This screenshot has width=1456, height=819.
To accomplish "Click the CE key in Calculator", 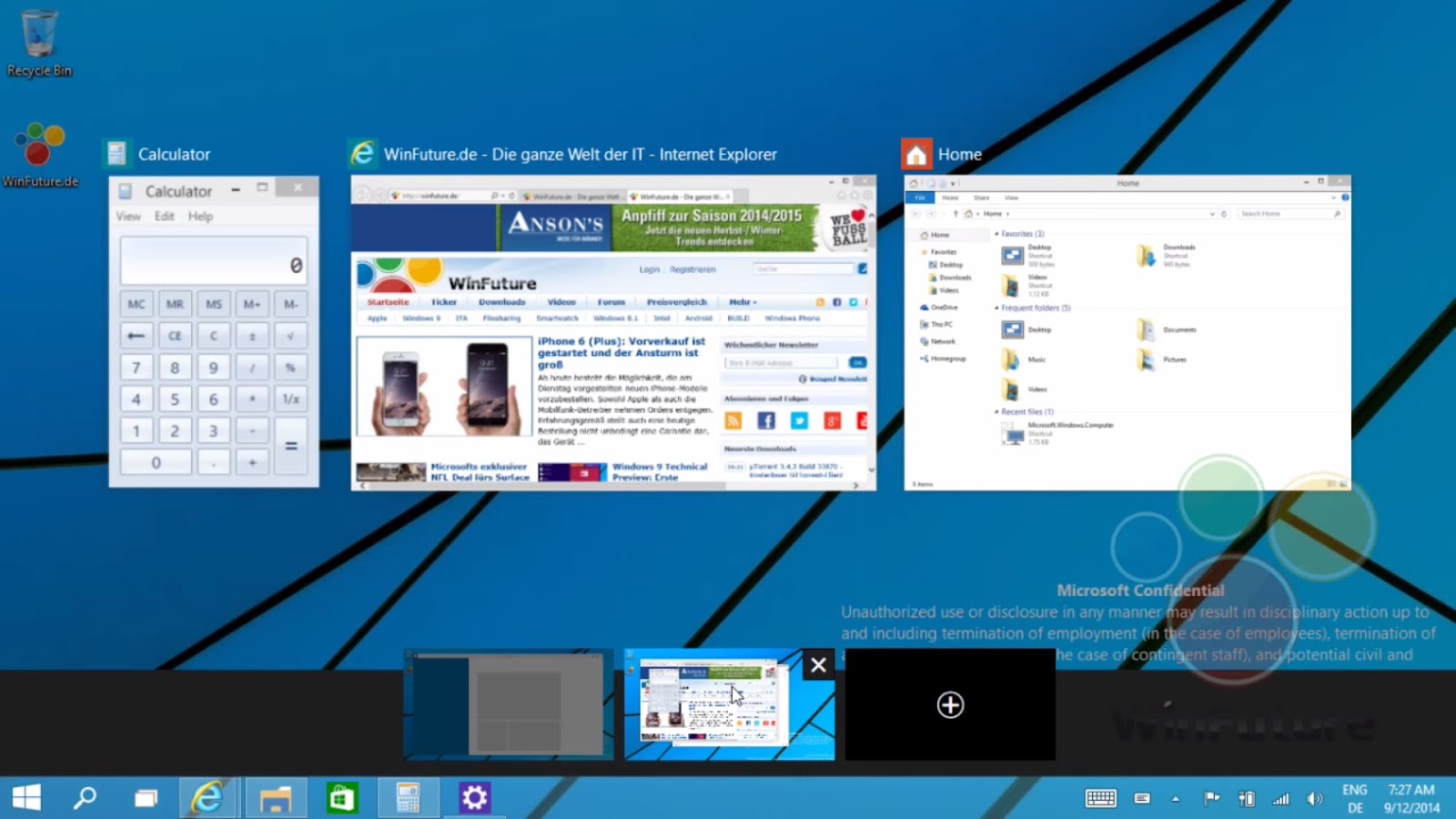I will point(175,336).
